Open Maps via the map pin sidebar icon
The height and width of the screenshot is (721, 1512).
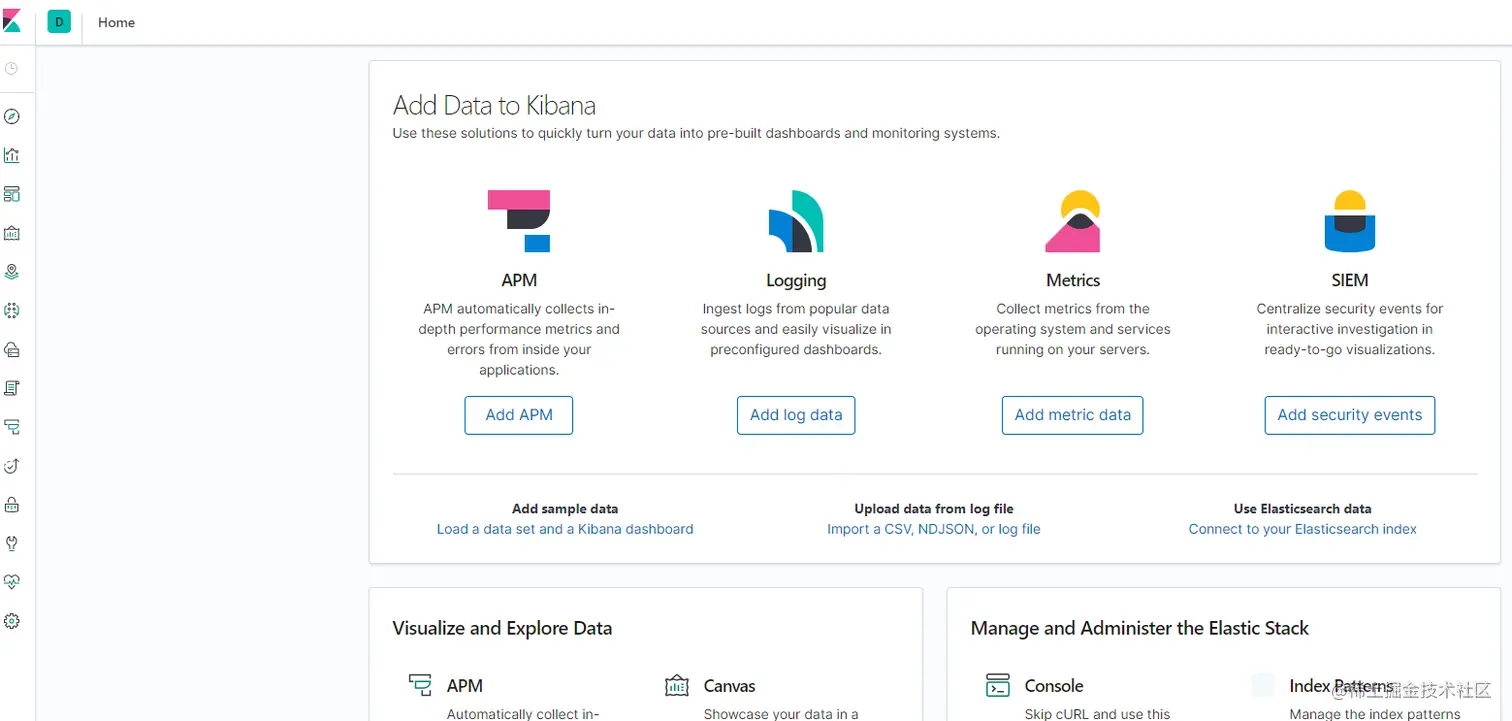click(x=12, y=272)
